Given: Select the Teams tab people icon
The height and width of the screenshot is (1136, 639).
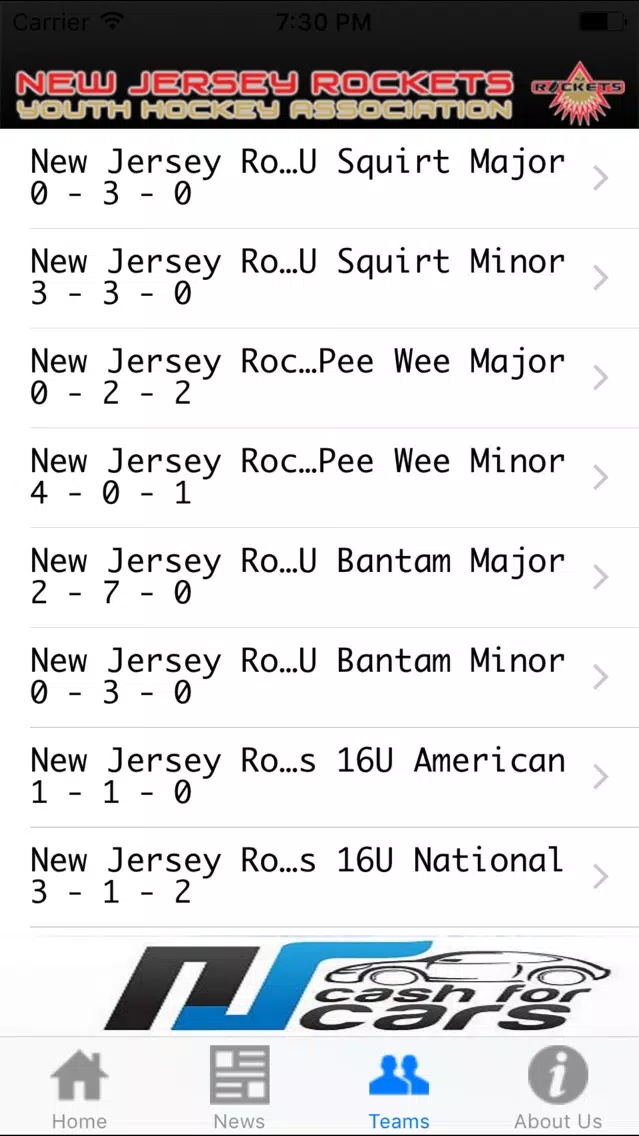Looking at the screenshot, I should [x=399, y=1076].
